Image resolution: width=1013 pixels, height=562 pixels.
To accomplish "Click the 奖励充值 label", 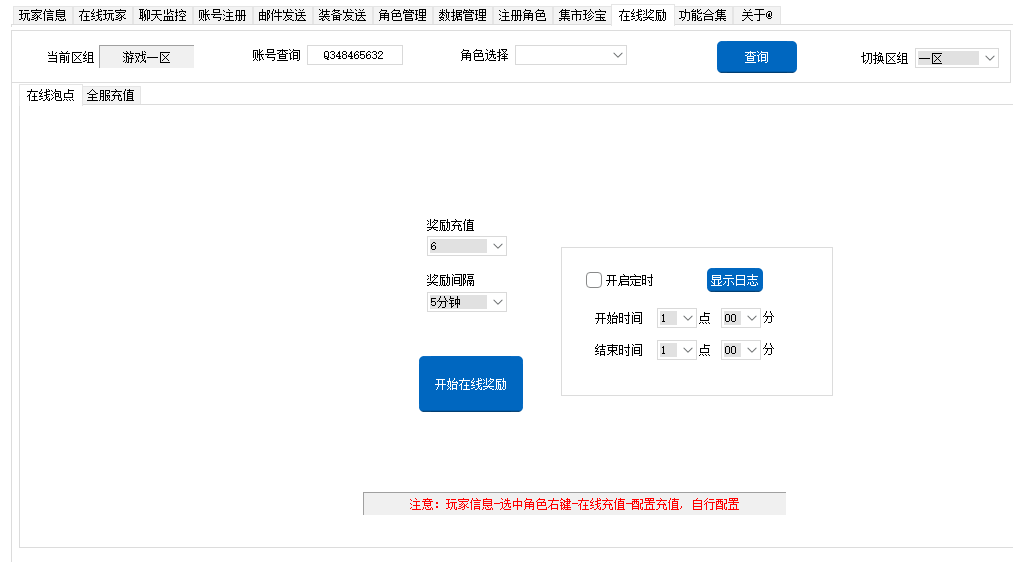I will [450, 225].
